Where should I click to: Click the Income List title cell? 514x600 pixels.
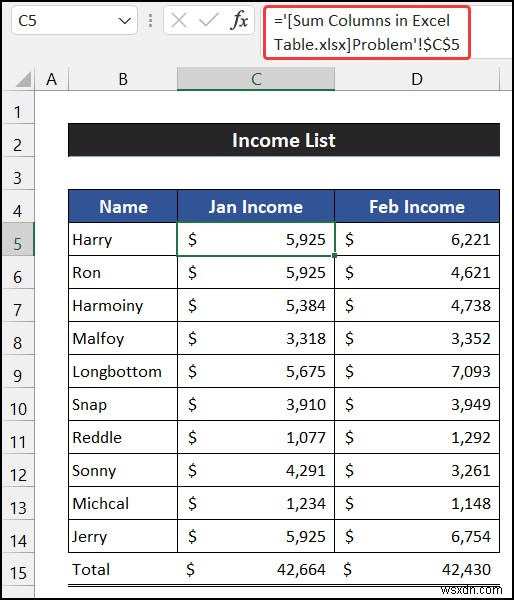284,140
